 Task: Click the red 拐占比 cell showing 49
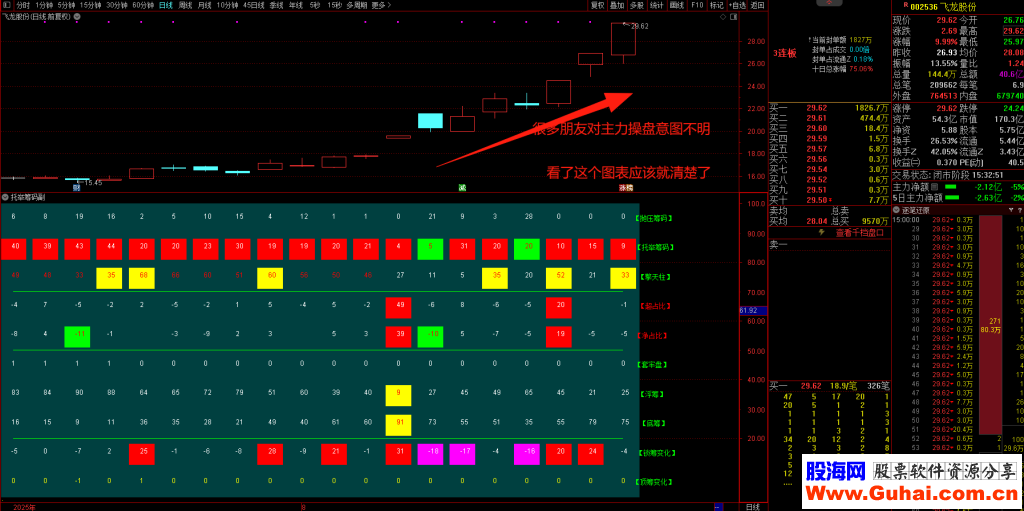coord(398,307)
